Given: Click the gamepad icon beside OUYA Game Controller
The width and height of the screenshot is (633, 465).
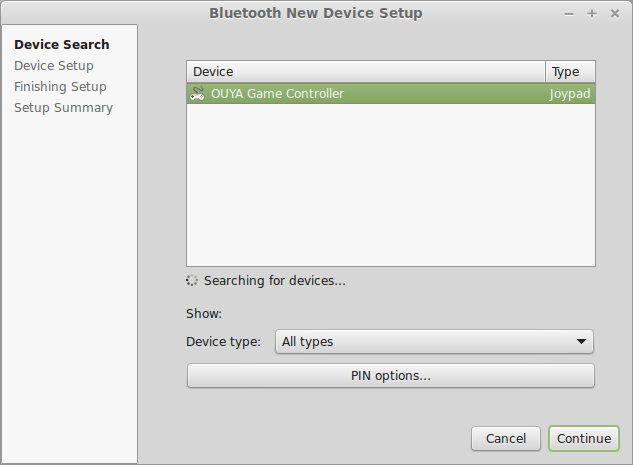Looking at the screenshot, I should point(197,94).
